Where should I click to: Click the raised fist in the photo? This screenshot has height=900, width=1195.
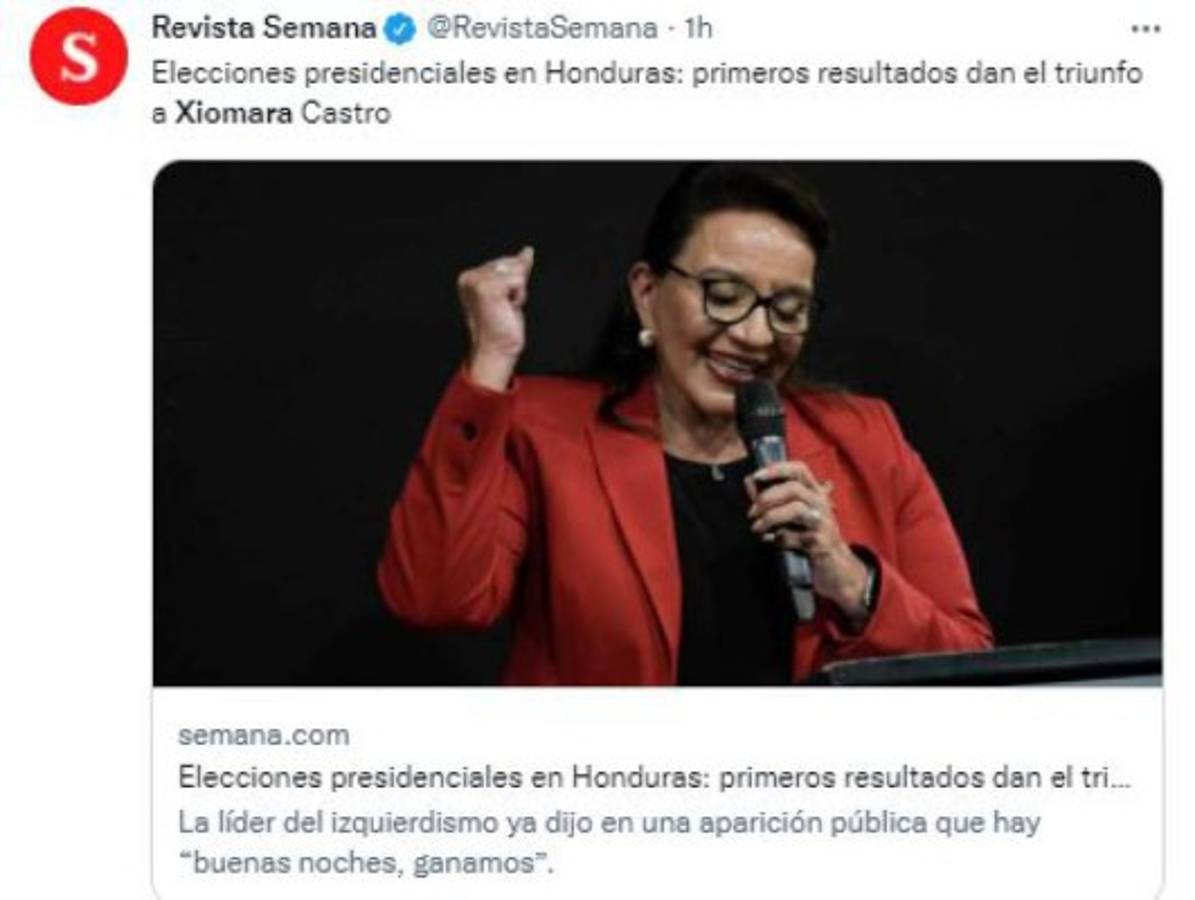496,305
